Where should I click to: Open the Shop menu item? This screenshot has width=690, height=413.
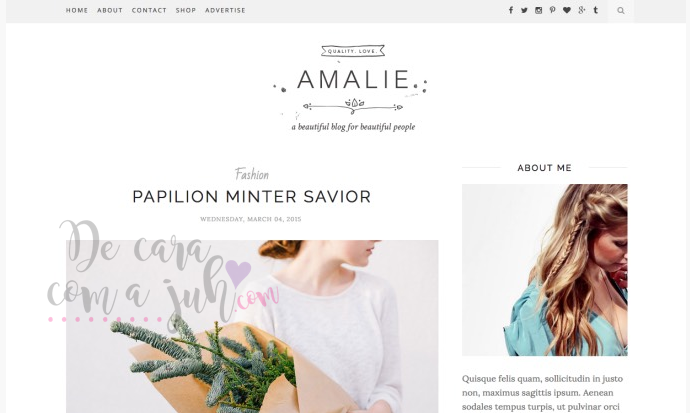point(186,10)
